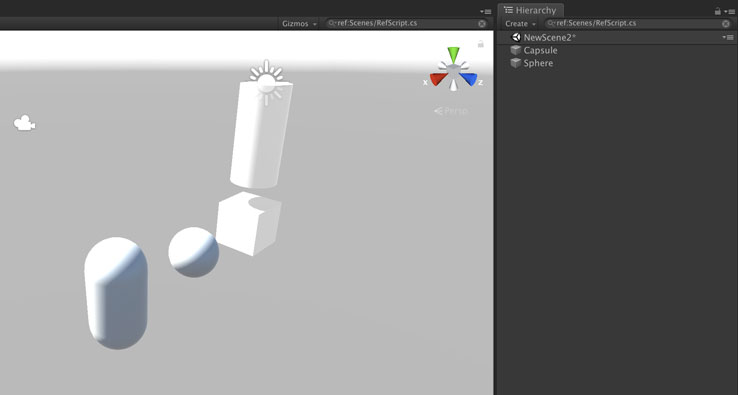Click the green Y axis cone
The height and width of the screenshot is (395, 738).
point(453,54)
